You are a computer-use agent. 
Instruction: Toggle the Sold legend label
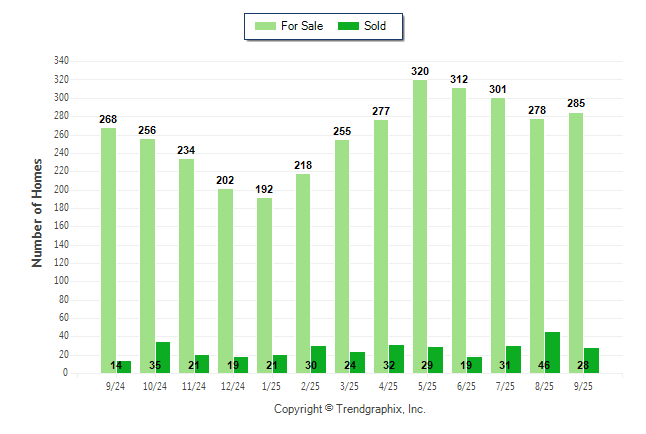376,26
